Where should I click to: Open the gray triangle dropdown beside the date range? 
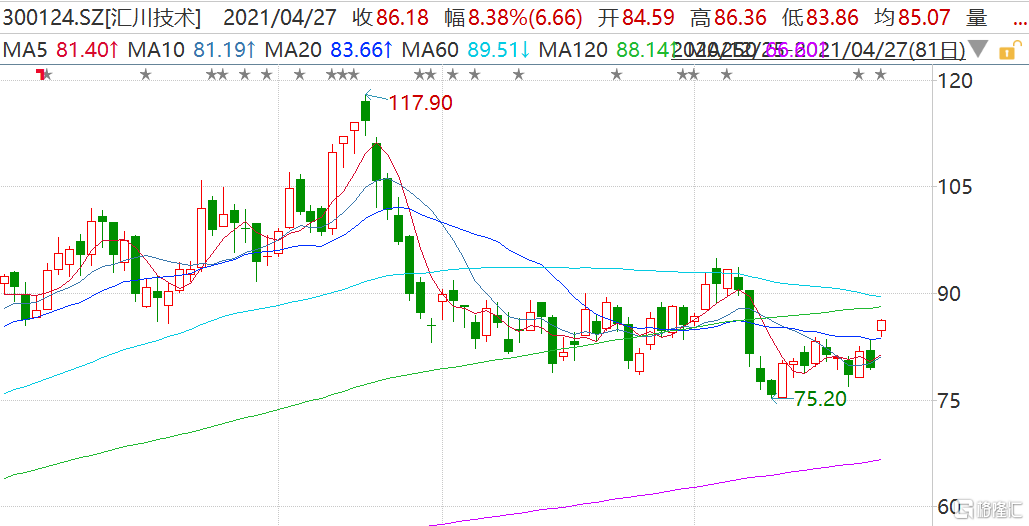pos(978,49)
